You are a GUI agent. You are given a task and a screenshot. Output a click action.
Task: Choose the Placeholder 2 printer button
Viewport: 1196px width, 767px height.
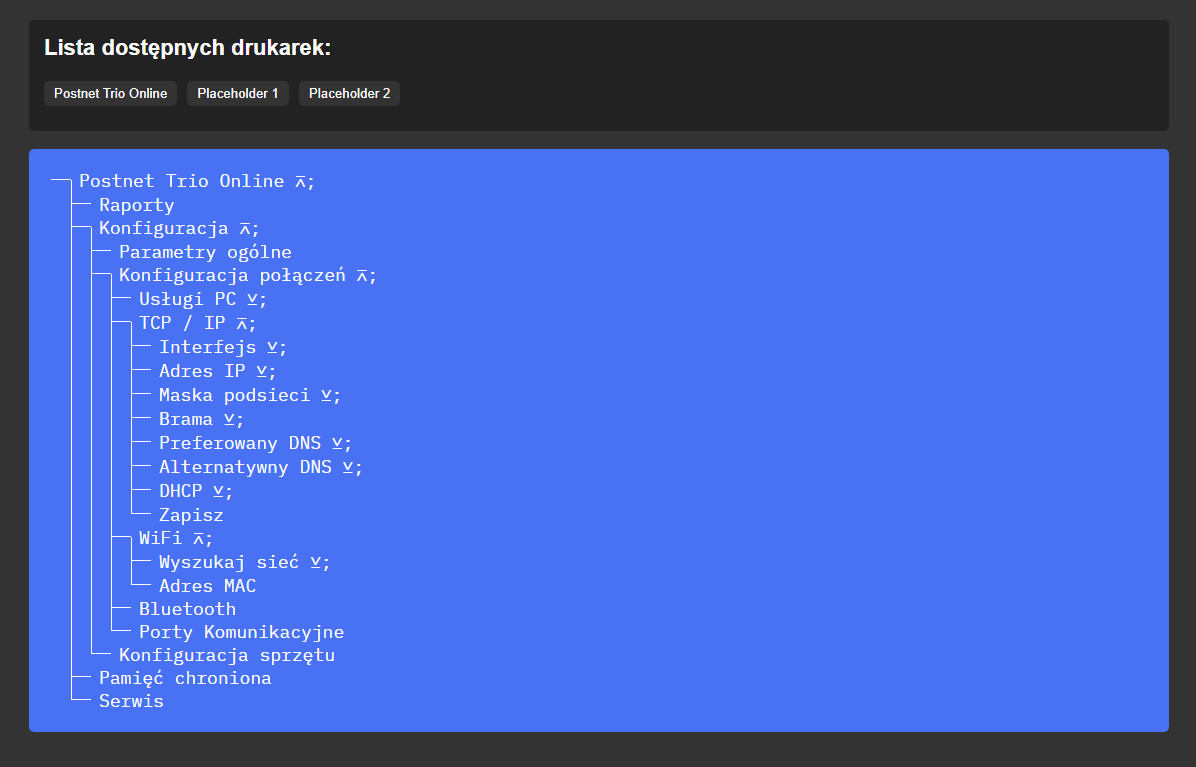[x=349, y=94]
